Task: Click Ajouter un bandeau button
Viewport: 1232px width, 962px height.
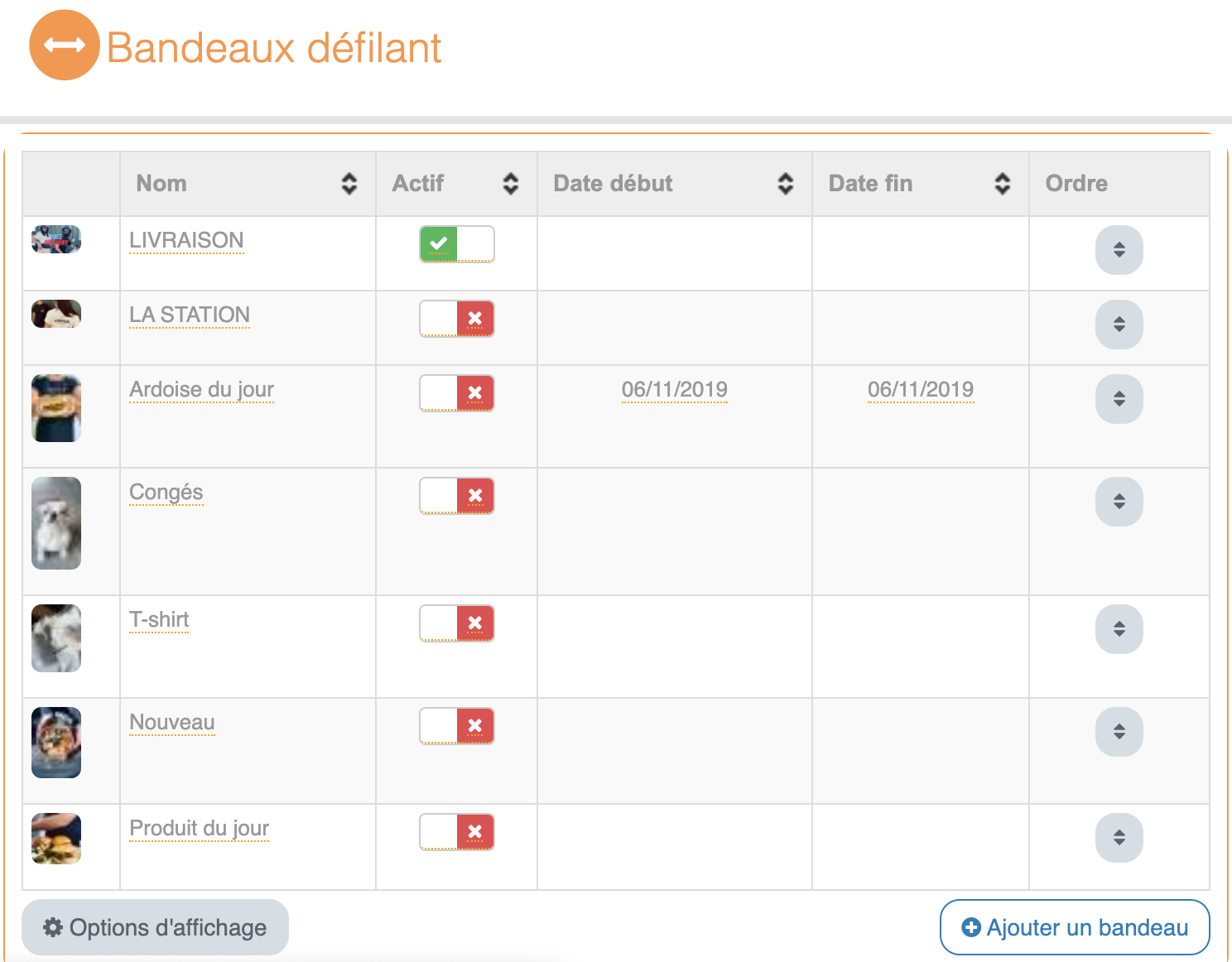Action: pyautogui.click(x=1075, y=927)
